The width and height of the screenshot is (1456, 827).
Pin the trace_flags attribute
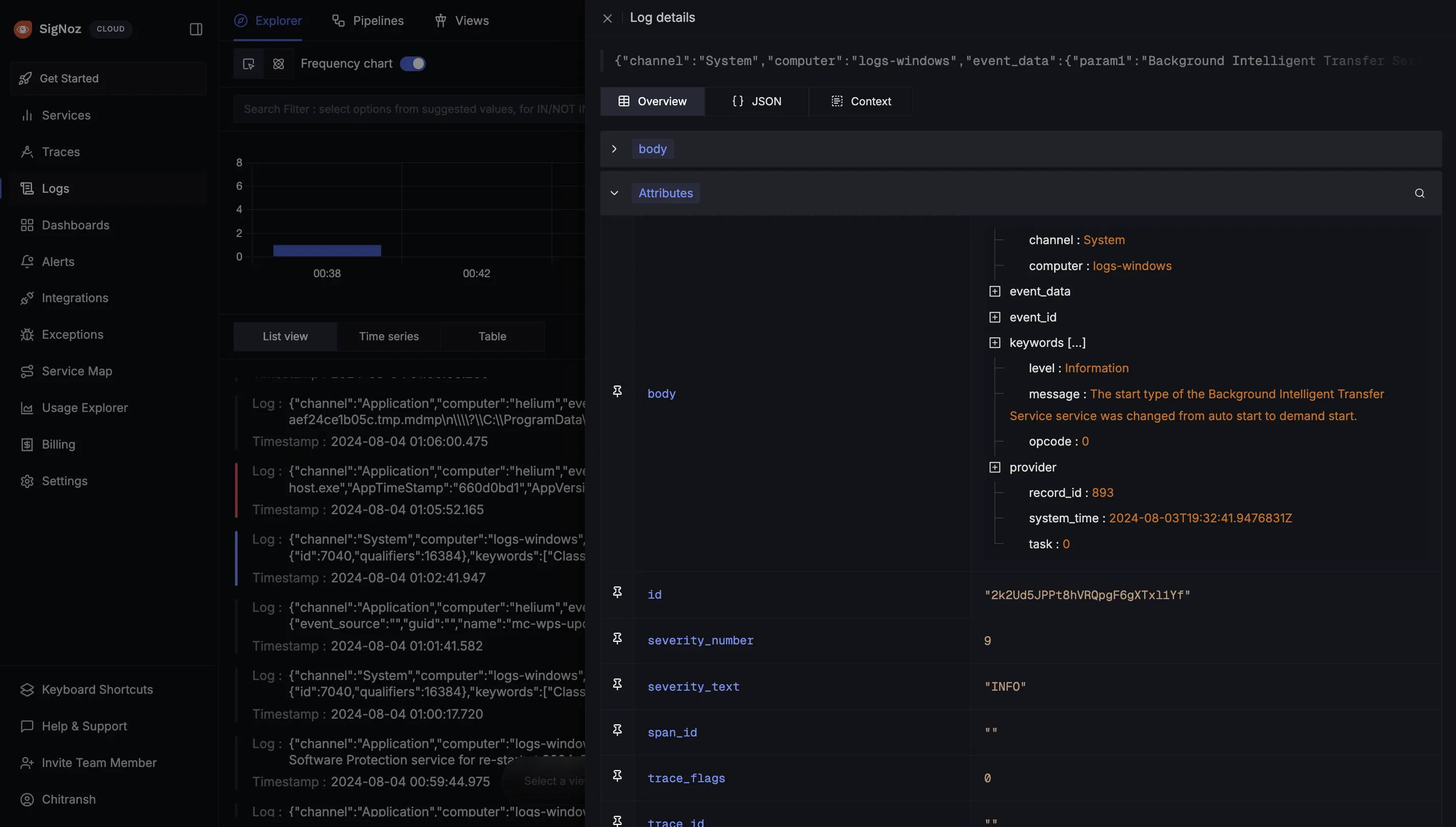click(x=617, y=775)
